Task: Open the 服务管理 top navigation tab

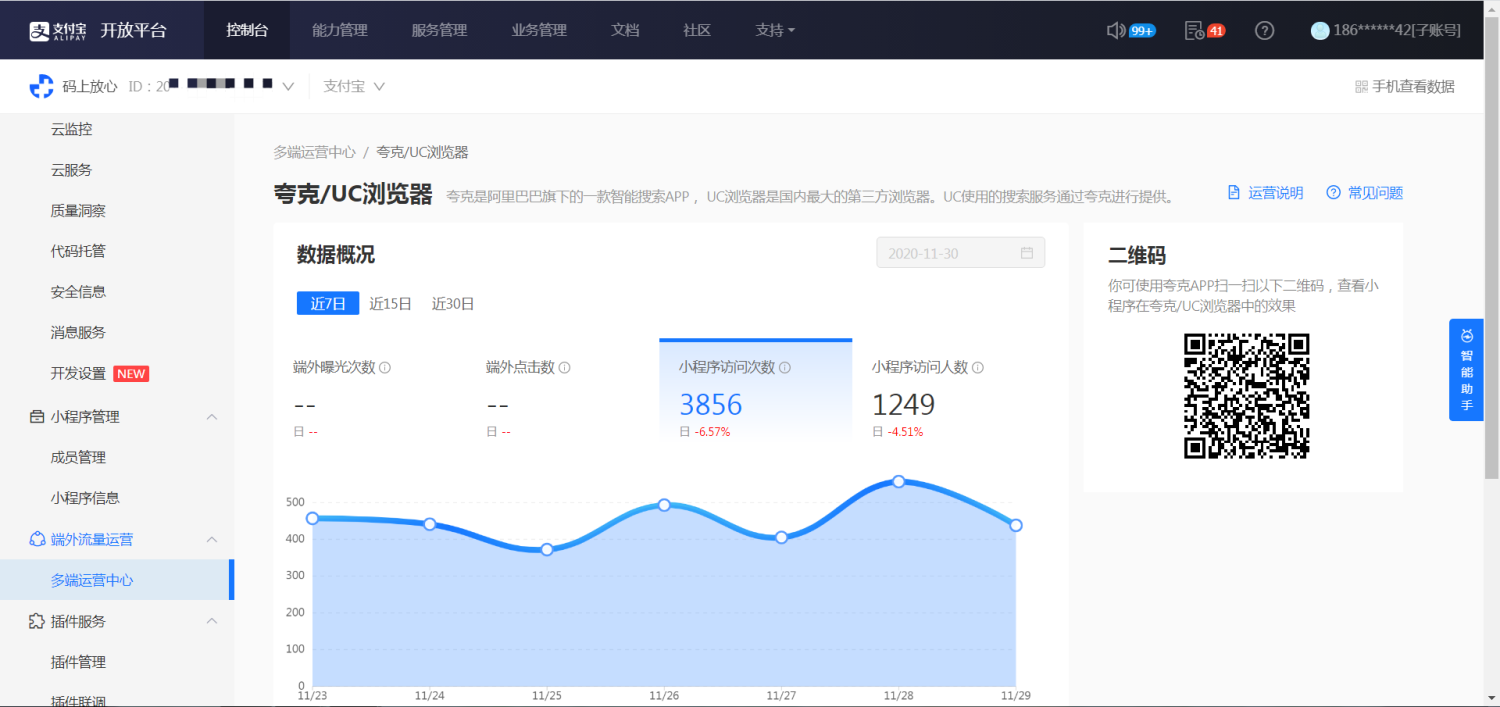Action: tap(439, 30)
